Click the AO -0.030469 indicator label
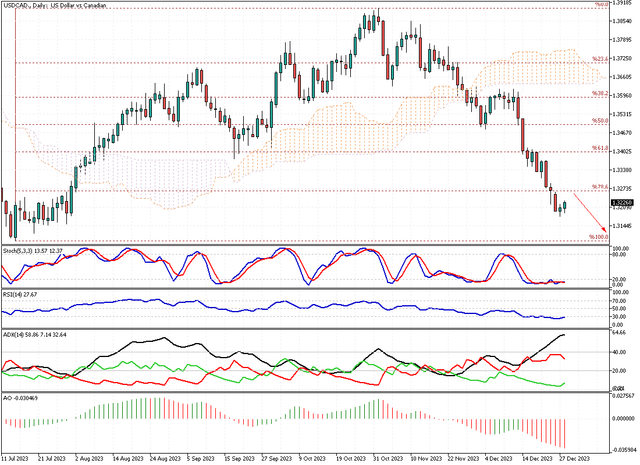The width and height of the screenshot is (640, 465). pos(20,397)
